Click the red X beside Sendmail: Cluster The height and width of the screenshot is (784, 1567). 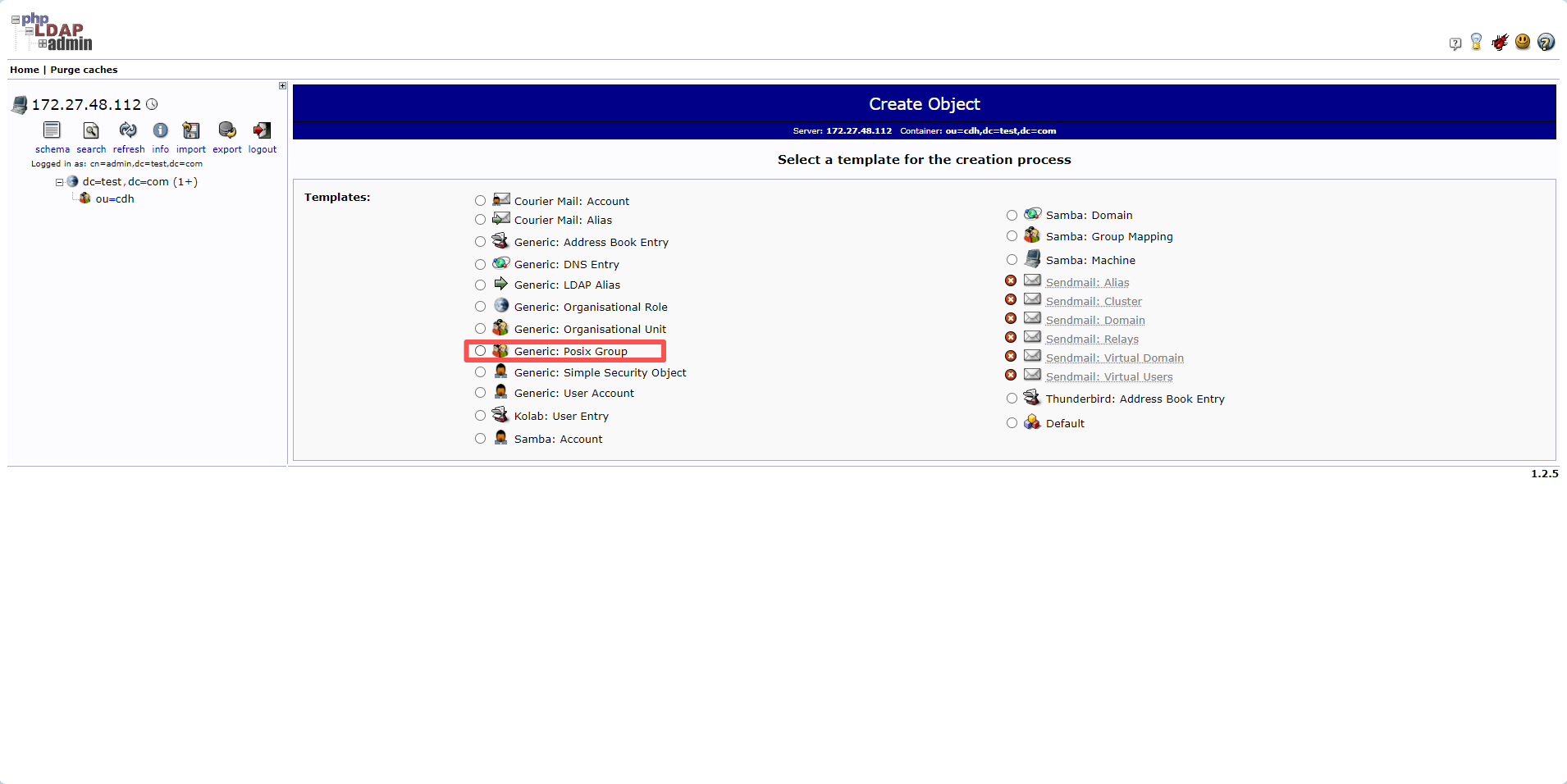click(1011, 300)
